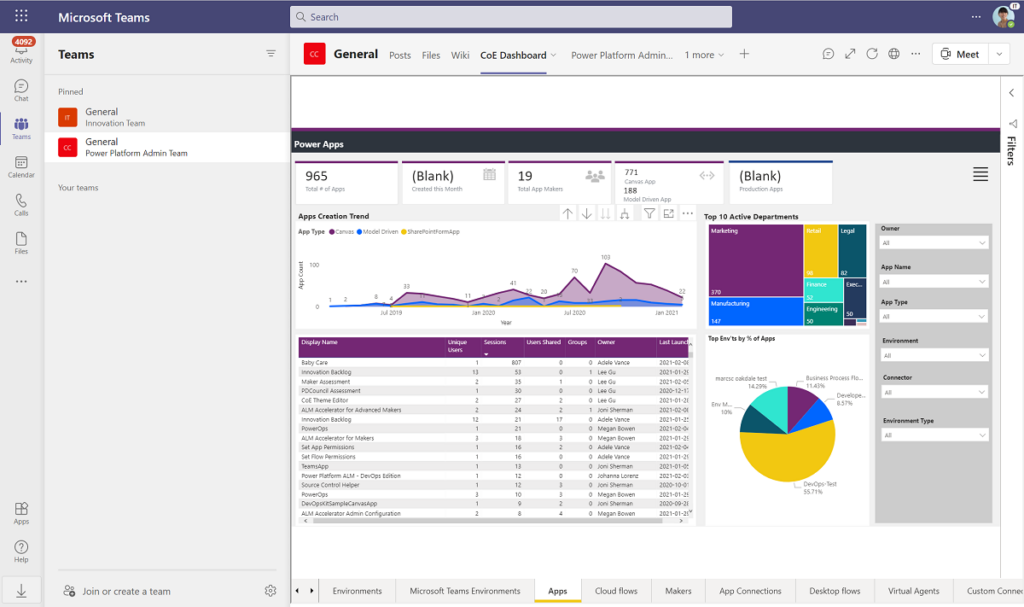Click the expand all down one level icon
1024x607 pixels.
click(603, 214)
